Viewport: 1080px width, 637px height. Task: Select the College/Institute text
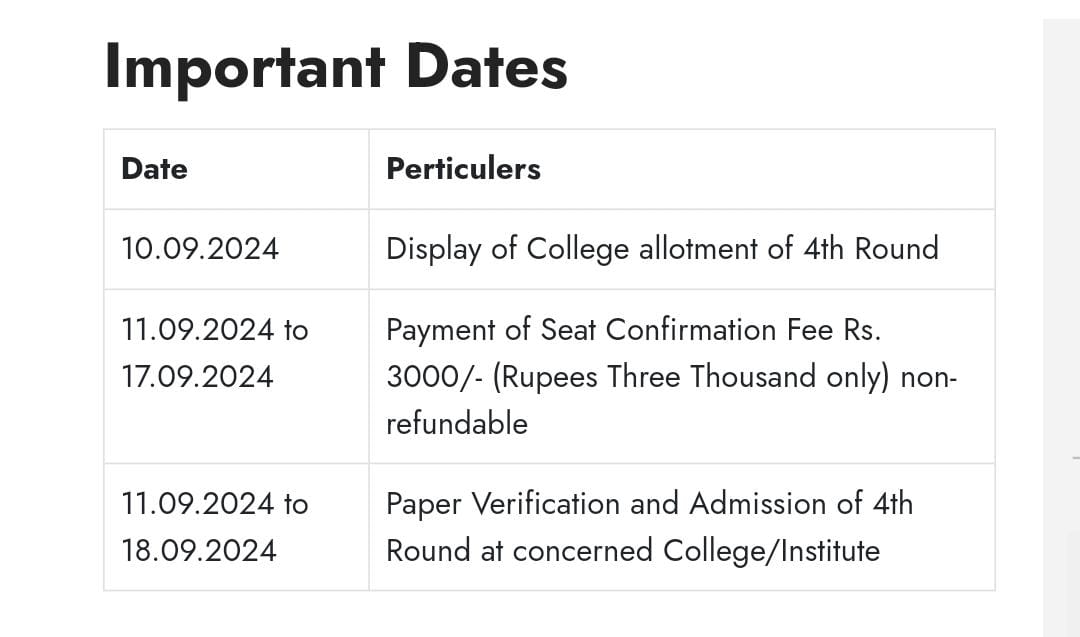pyautogui.click(x=771, y=551)
